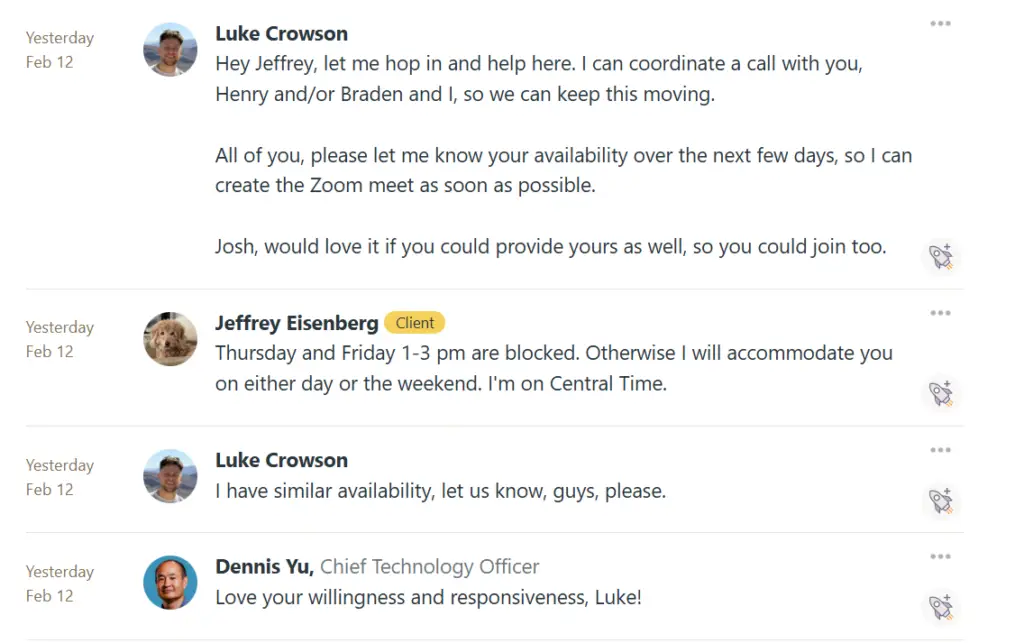Click rocket boost icon on Luke's first message
1024x643 pixels.
[941, 257]
